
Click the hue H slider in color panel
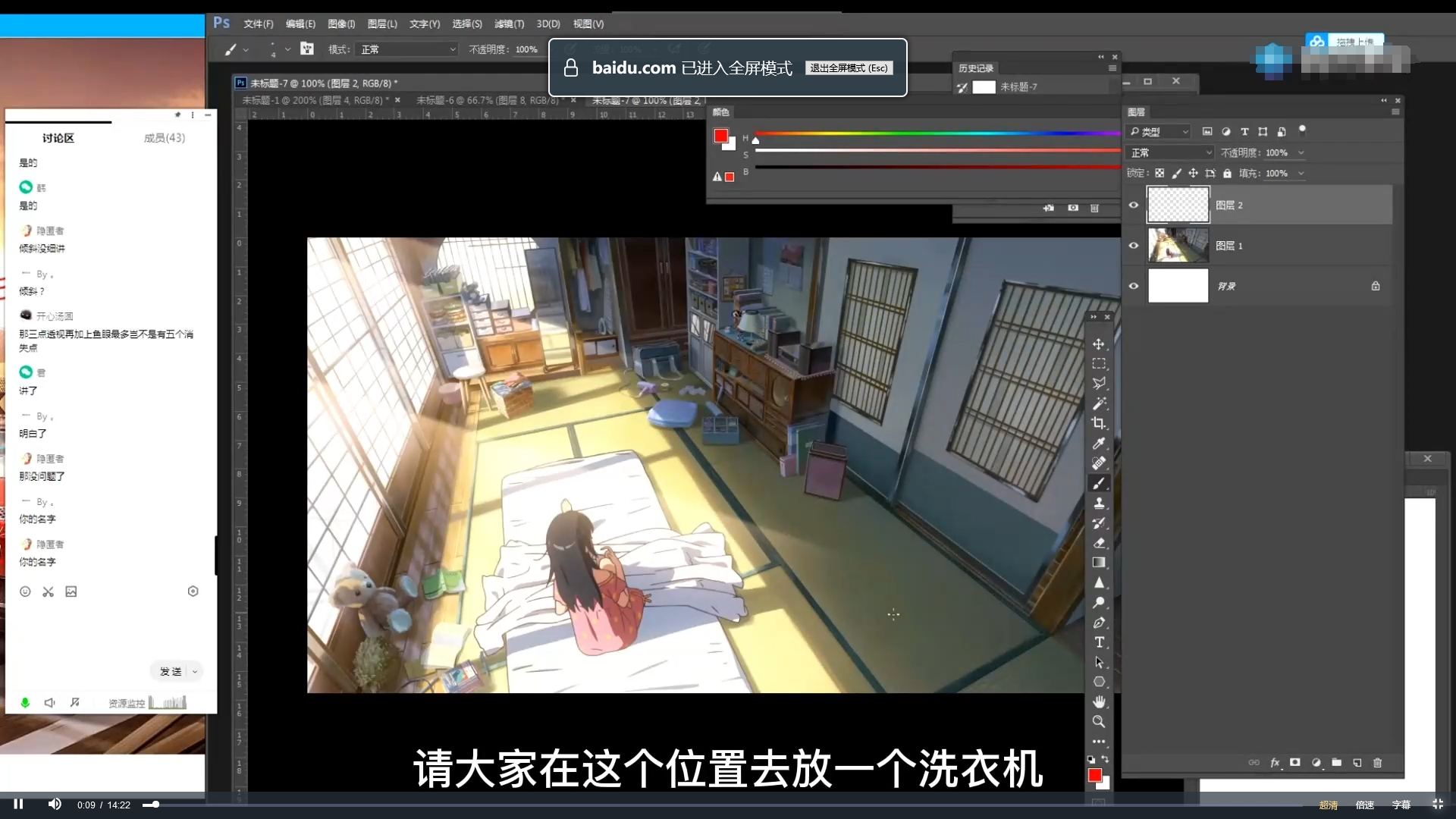coord(937,133)
